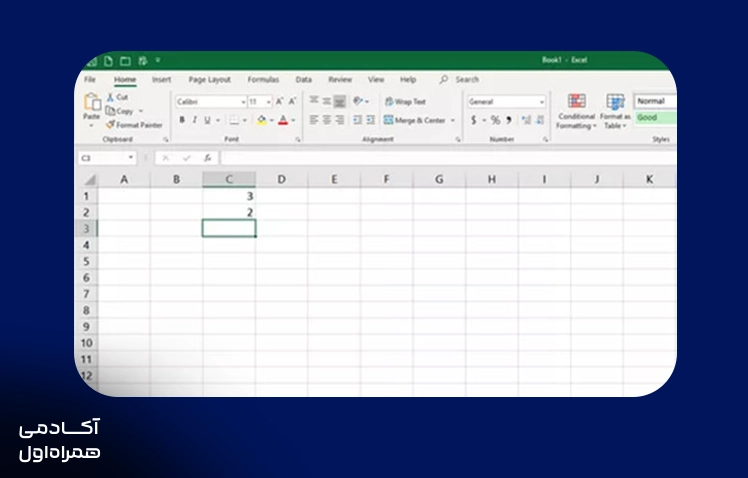Toggle Italic formatting
The image size is (748, 478).
point(195,120)
